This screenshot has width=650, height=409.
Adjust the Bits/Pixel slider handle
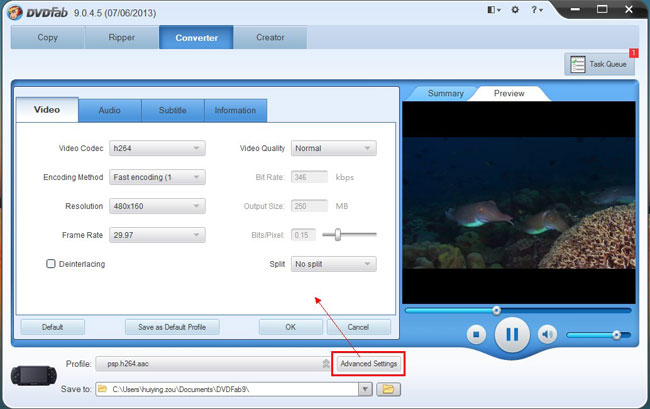[338, 235]
